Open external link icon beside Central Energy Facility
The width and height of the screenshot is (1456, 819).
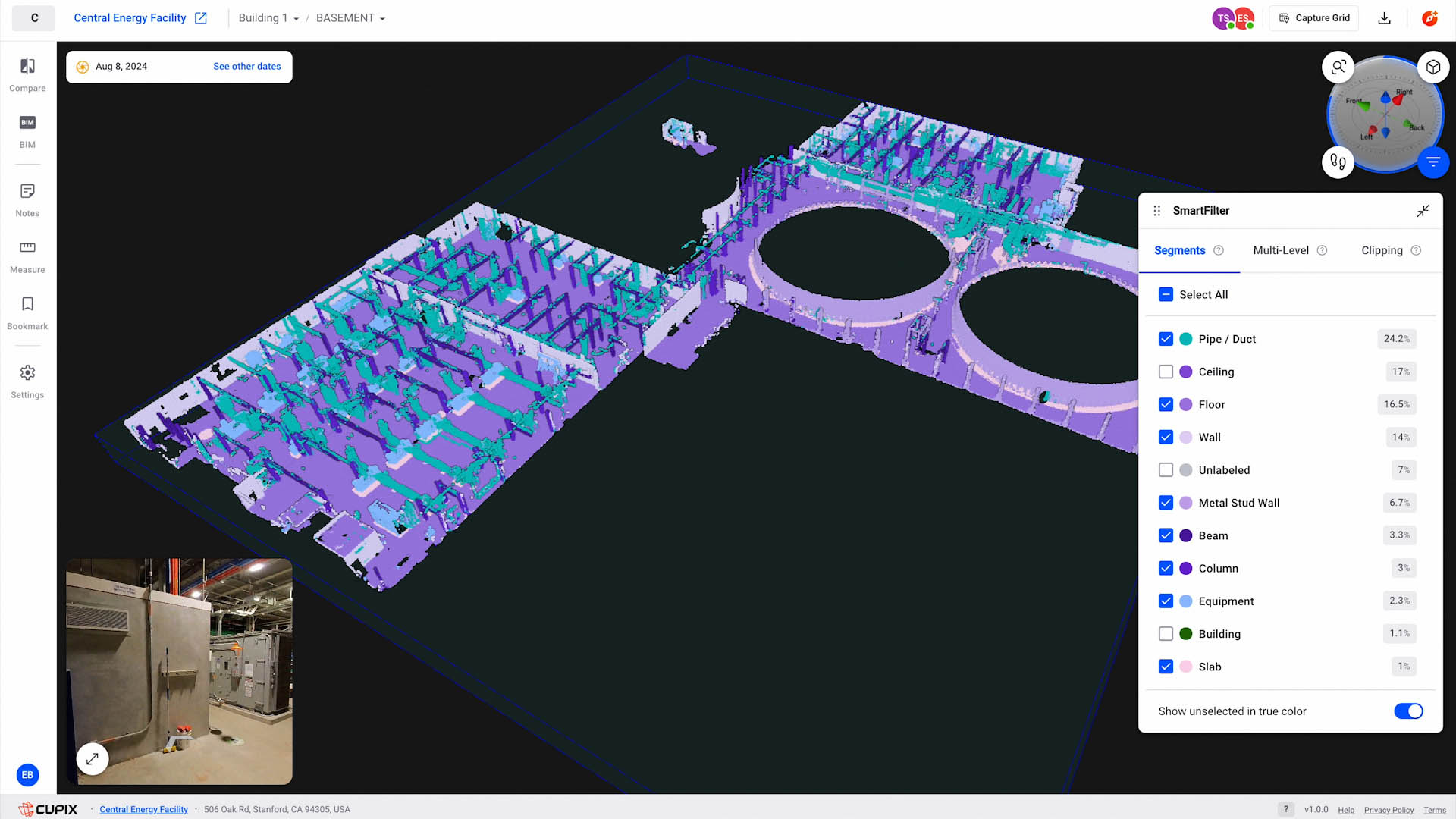pyautogui.click(x=201, y=18)
